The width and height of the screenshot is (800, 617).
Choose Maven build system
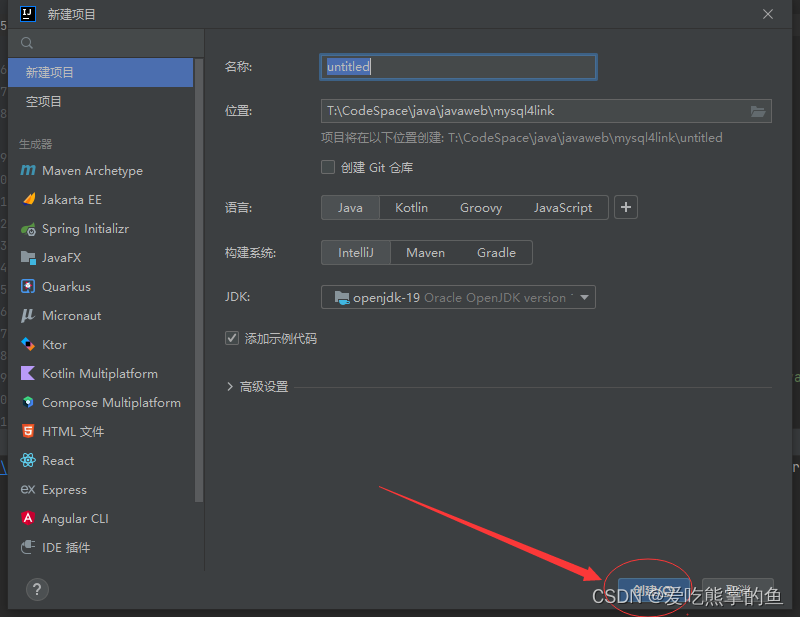(x=426, y=253)
